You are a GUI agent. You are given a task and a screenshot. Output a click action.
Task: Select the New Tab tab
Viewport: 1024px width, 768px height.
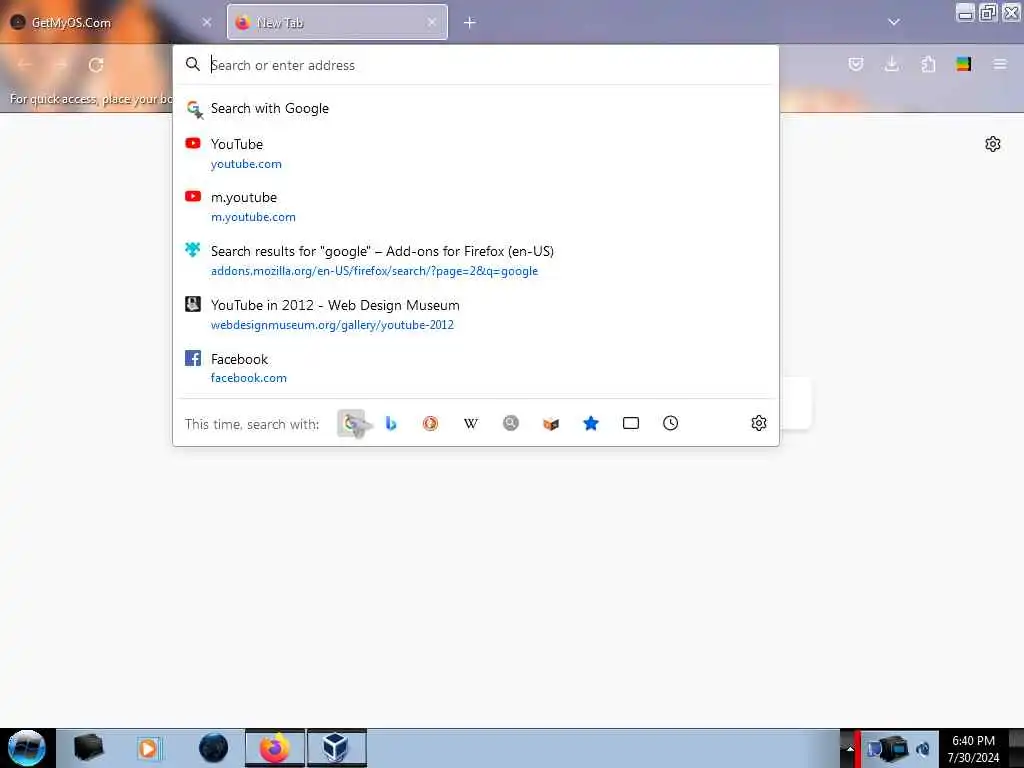[x=337, y=23]
